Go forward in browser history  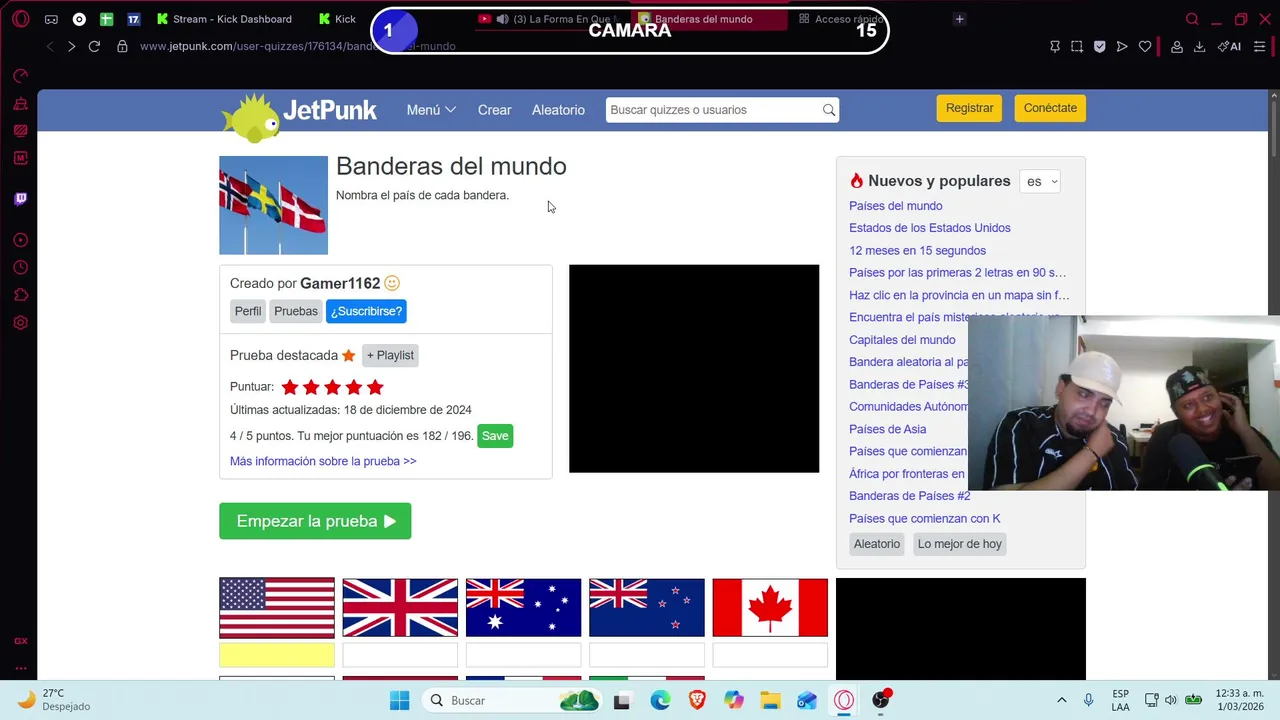point(71,46)
